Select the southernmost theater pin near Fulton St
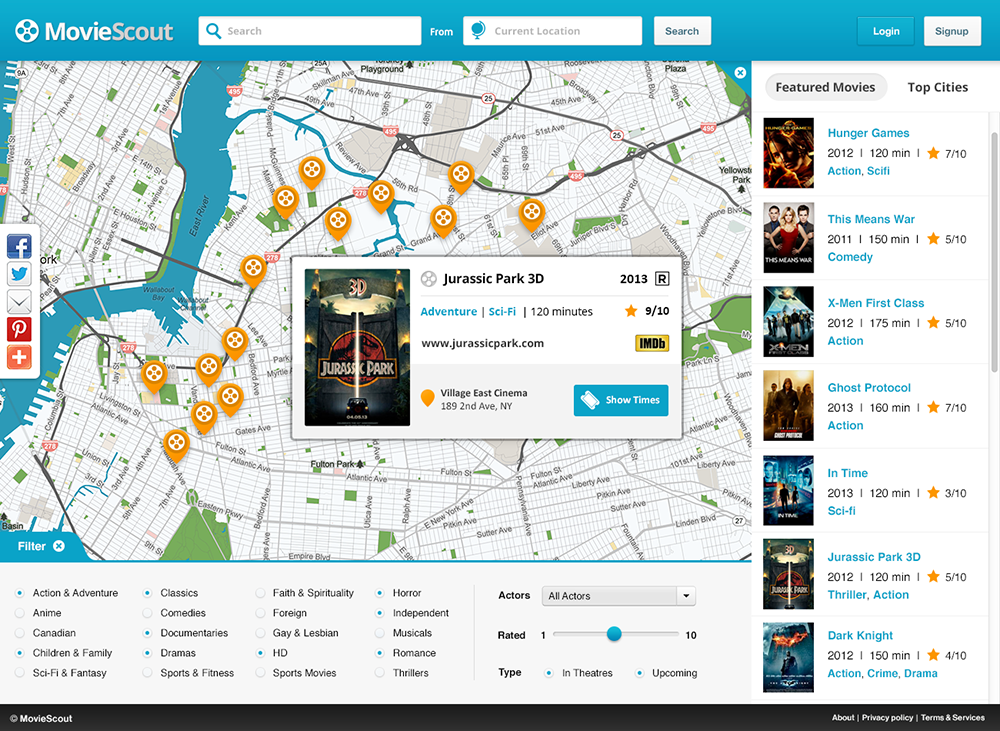 pyautogui.click(x=176, y=445)
